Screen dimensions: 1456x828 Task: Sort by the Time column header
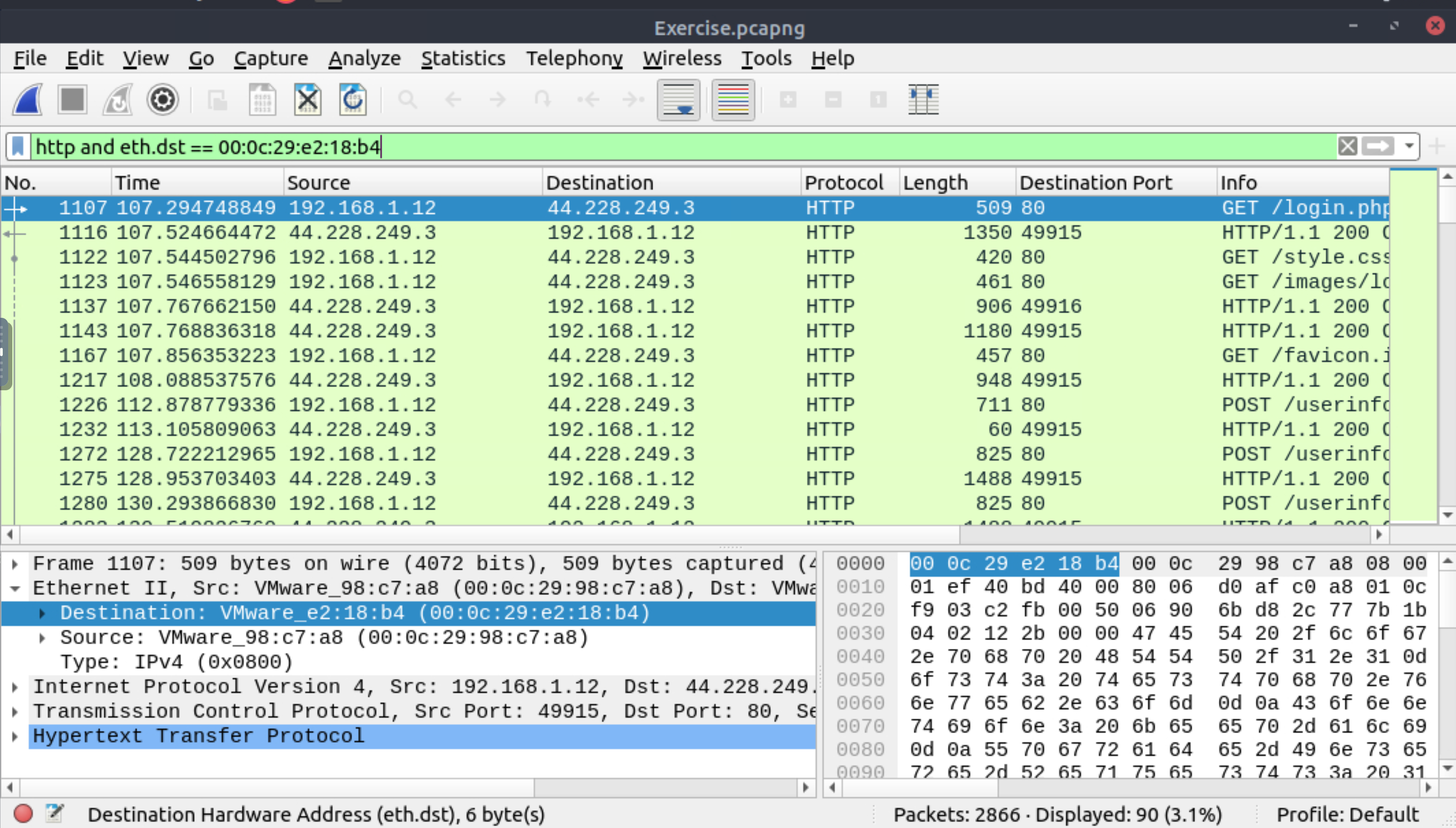click(197, 182)
